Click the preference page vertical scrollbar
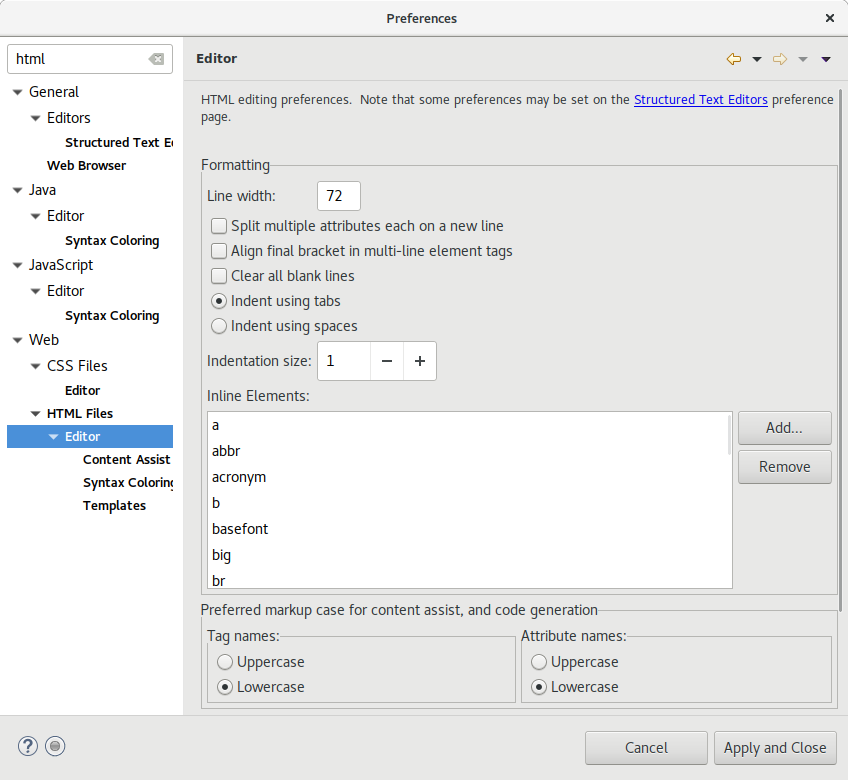Image resolution: width=848 pixels, height=780 pixels. point(840,351)
